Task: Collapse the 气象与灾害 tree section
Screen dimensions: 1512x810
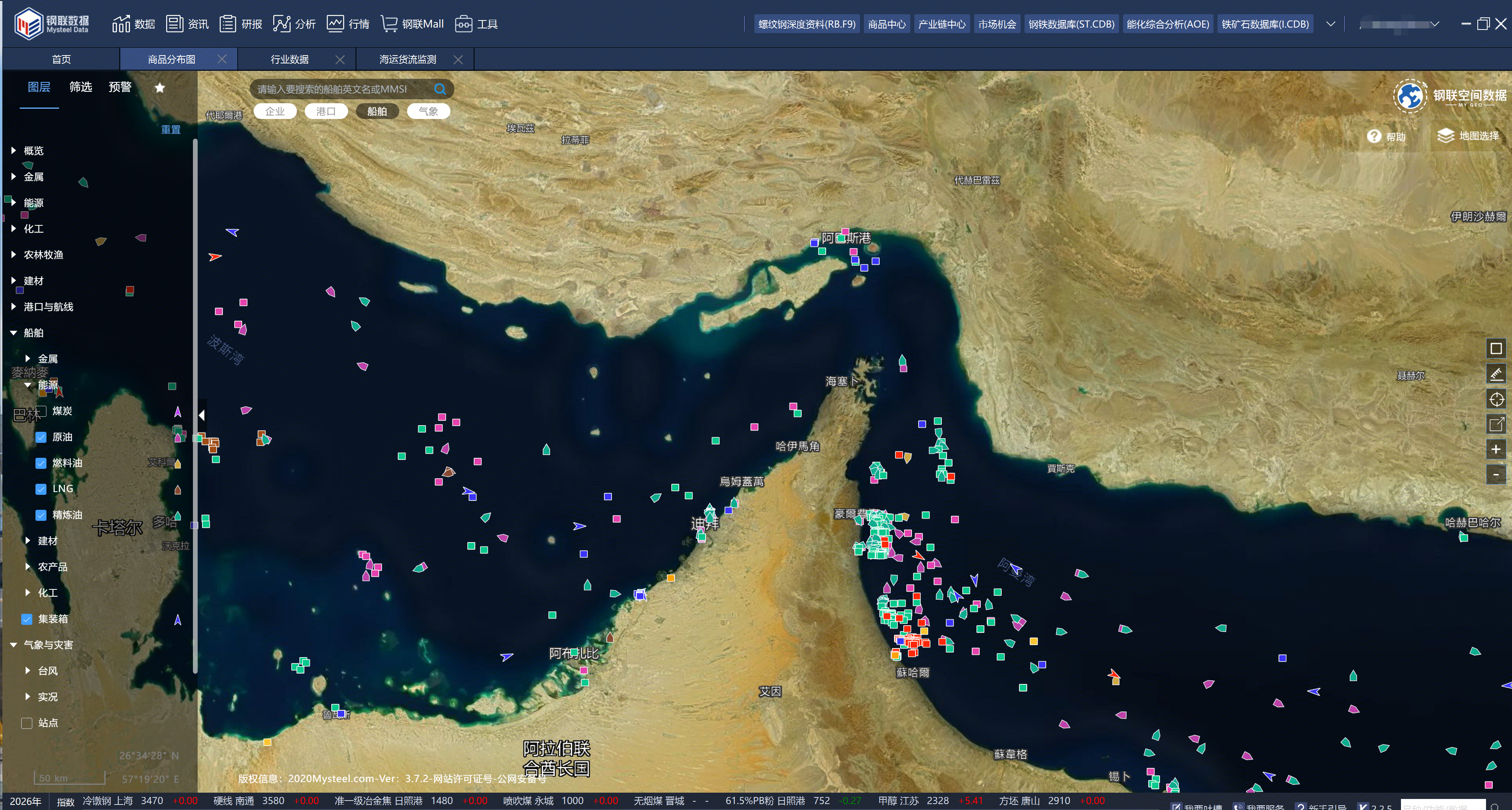Action: tap(13, 645)
